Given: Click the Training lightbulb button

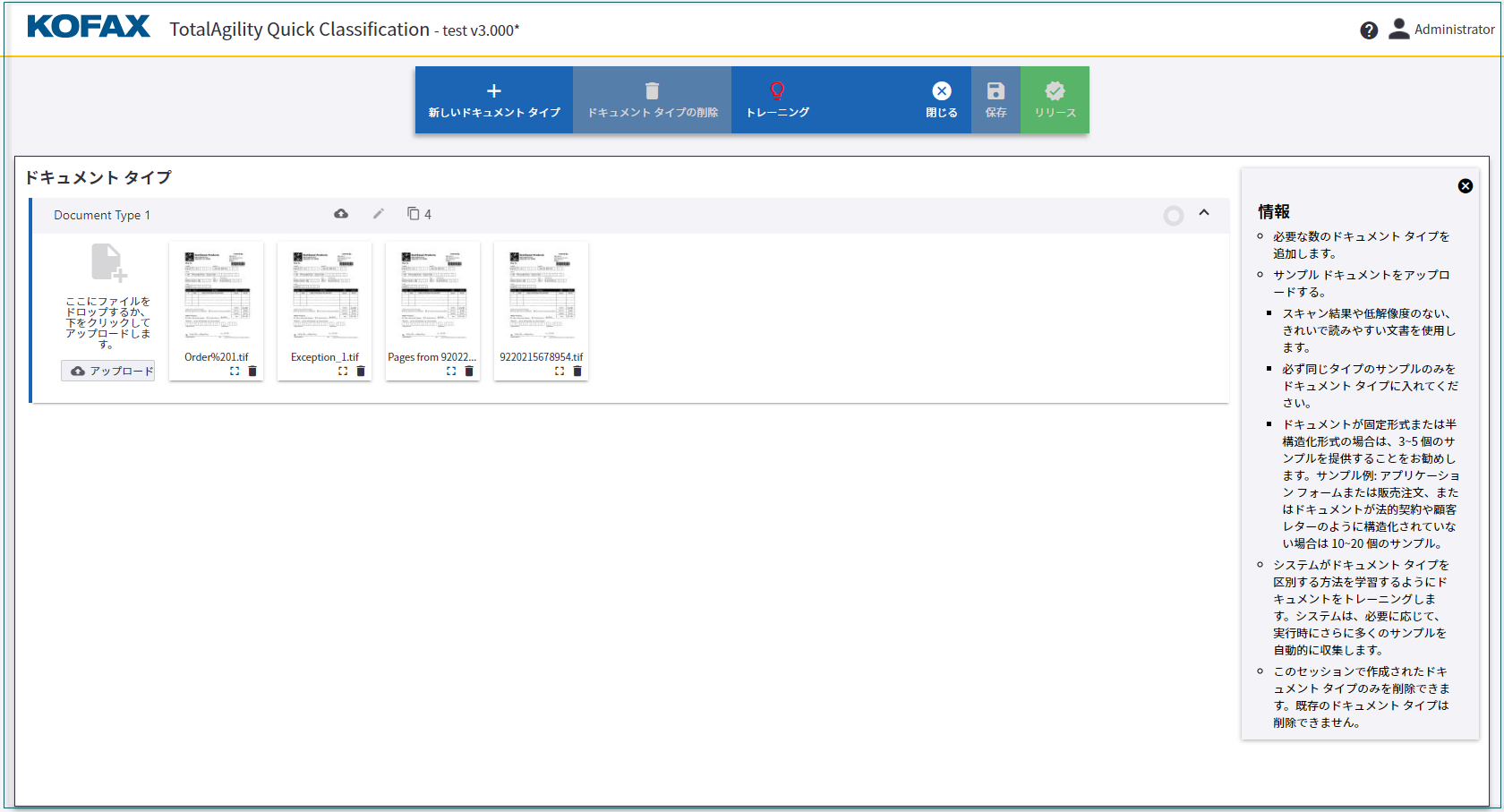Looking at the screenshot, I should pos(777,99).
